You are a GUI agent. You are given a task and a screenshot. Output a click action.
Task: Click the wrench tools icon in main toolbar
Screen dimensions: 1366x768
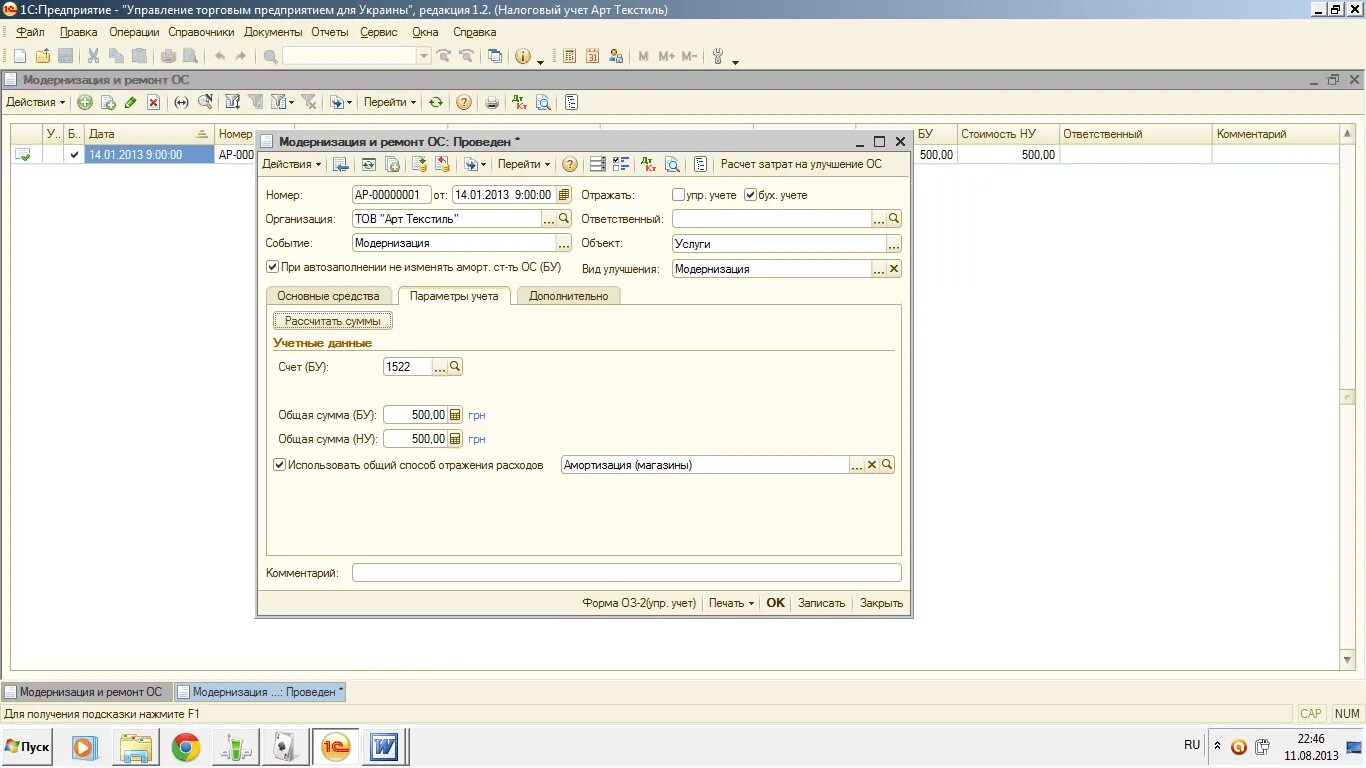coord(718,56)
